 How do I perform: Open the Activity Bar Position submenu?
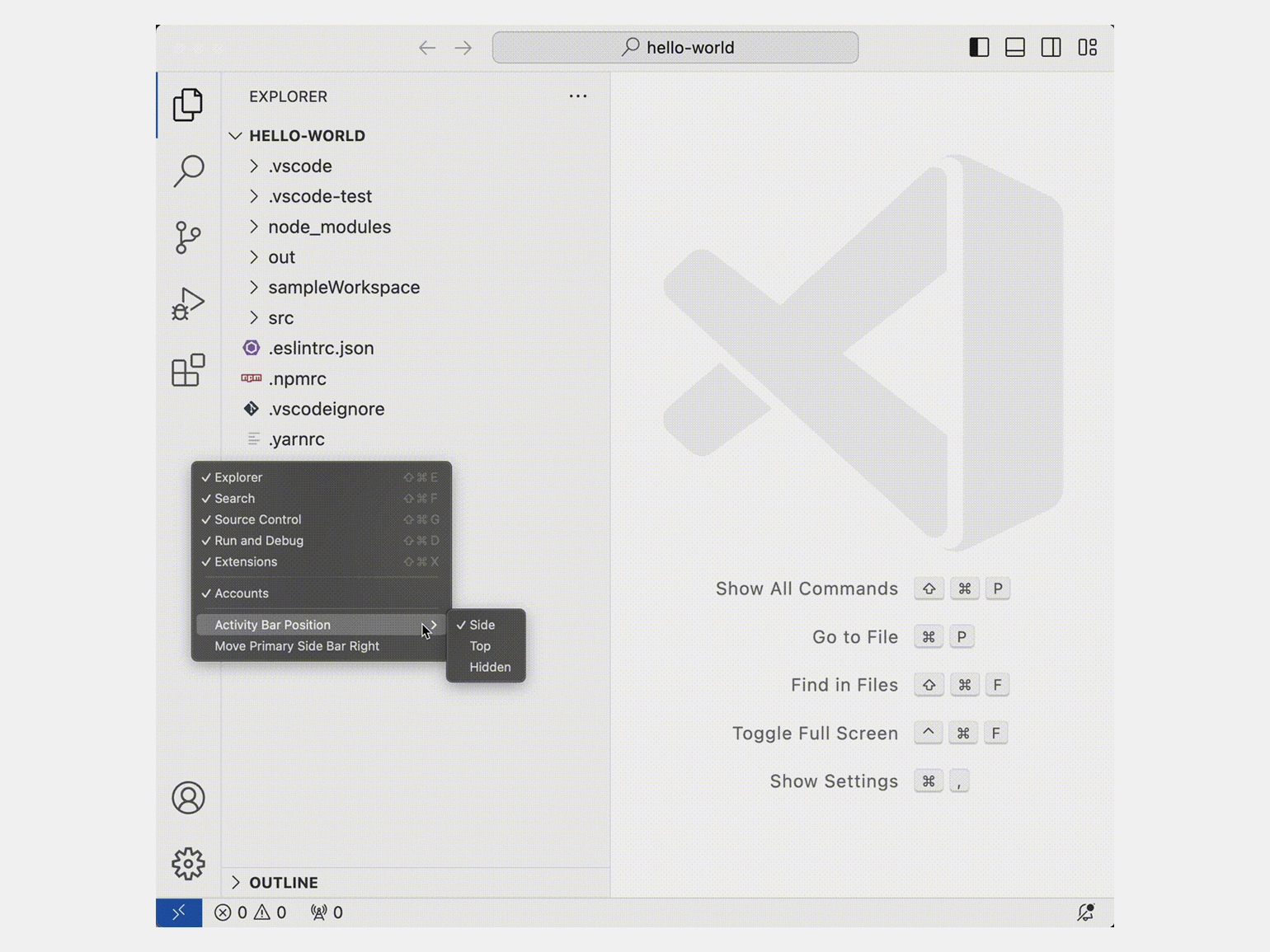[321, 625]
